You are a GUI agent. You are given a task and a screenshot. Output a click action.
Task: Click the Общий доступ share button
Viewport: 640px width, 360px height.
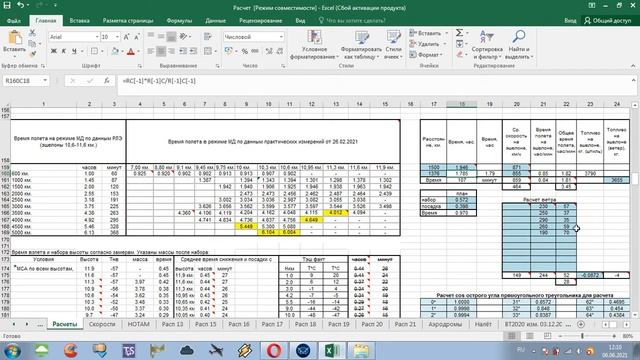[x=608, y=20]
